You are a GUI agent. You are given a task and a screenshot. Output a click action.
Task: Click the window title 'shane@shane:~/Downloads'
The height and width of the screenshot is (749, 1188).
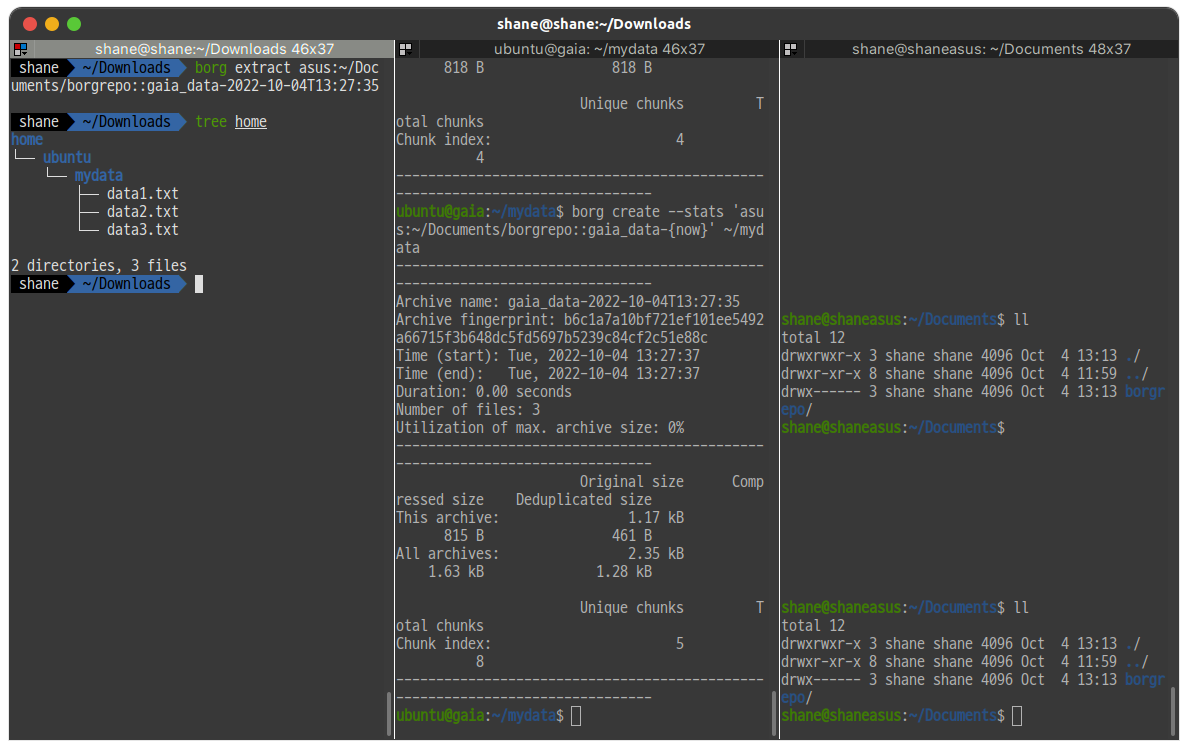click(594, 24)
